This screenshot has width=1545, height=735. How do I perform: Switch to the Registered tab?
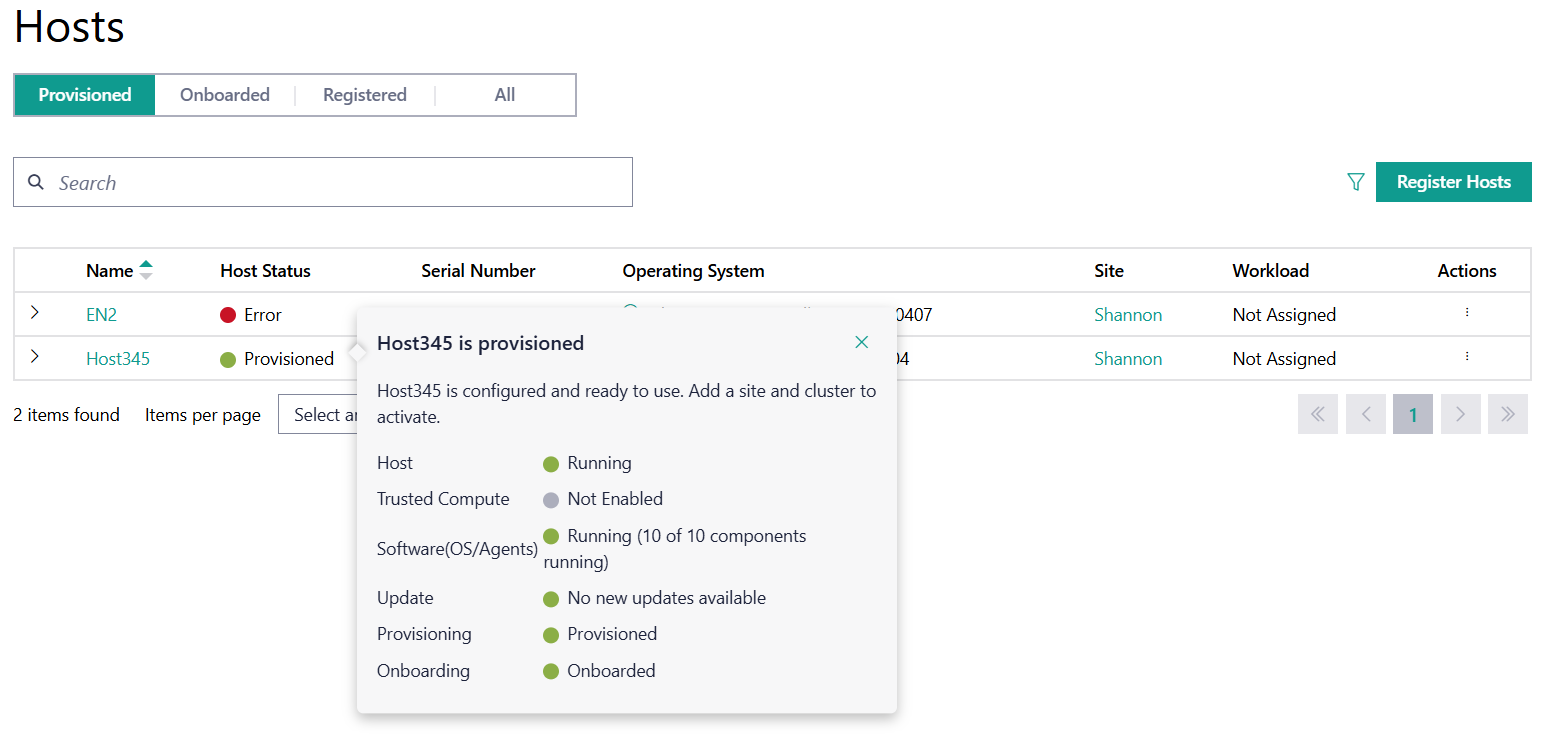tap(364, 94)
